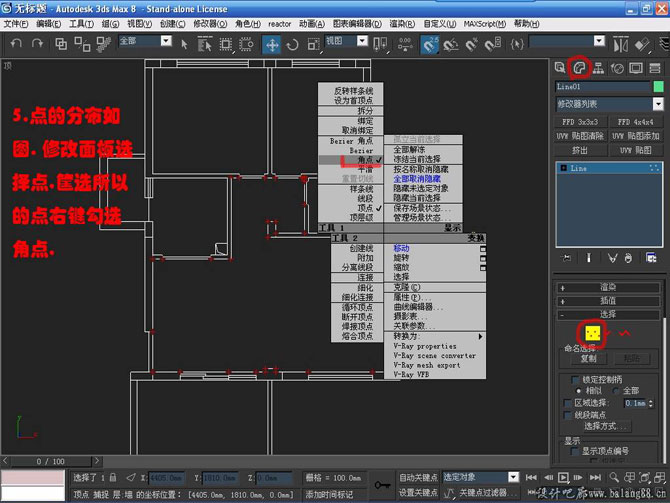Choose 焊接顶点 in context menu
The image size is (670, 503).
click(357, 327)
